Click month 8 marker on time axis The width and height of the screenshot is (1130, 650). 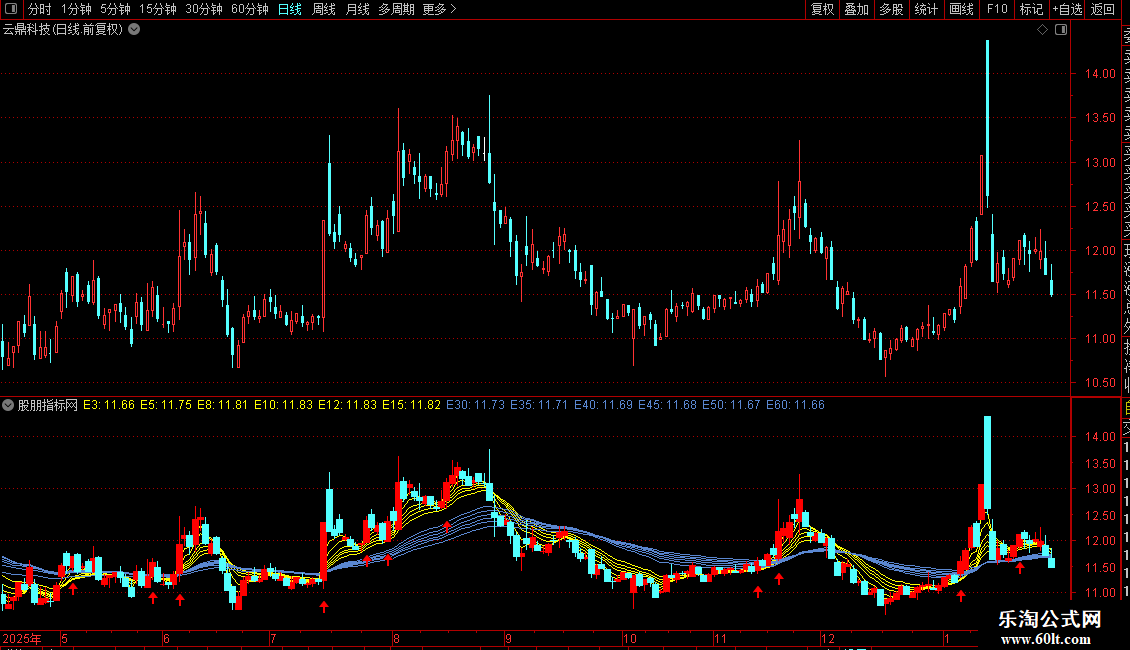(396, 638)
